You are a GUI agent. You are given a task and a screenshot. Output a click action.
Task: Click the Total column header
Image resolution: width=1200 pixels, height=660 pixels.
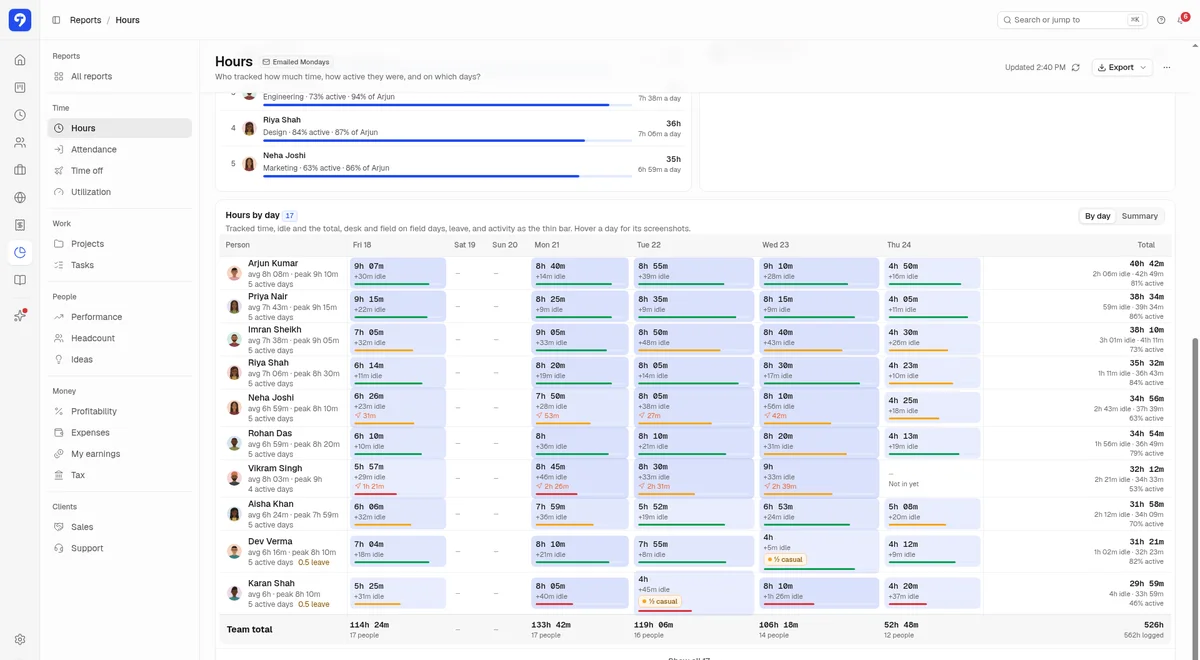pyautogui.click(x=1146, y=245)
